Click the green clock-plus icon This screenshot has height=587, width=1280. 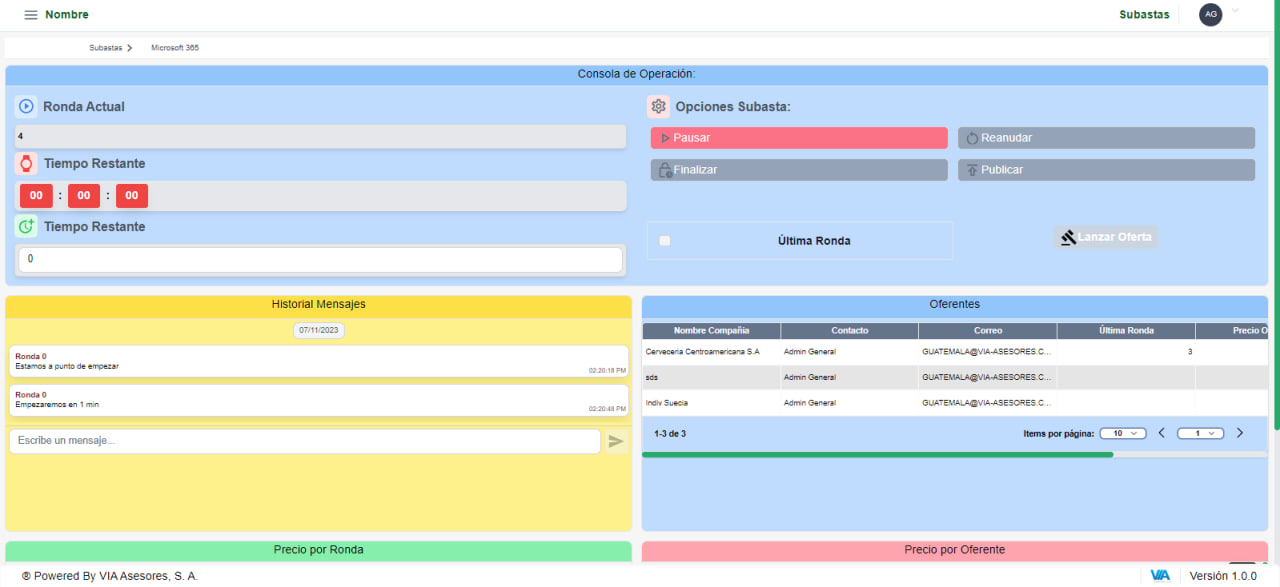(26, 227)
